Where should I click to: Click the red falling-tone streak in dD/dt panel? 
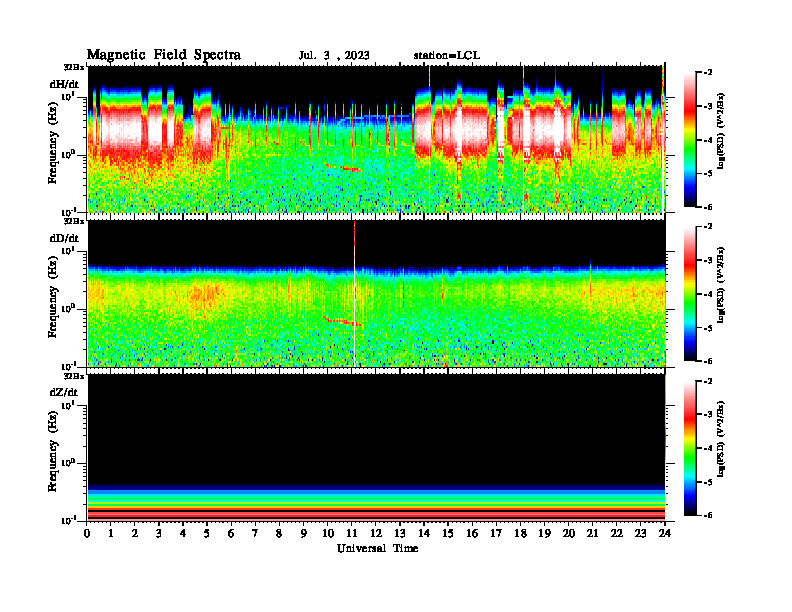click(x=342, y=320)
